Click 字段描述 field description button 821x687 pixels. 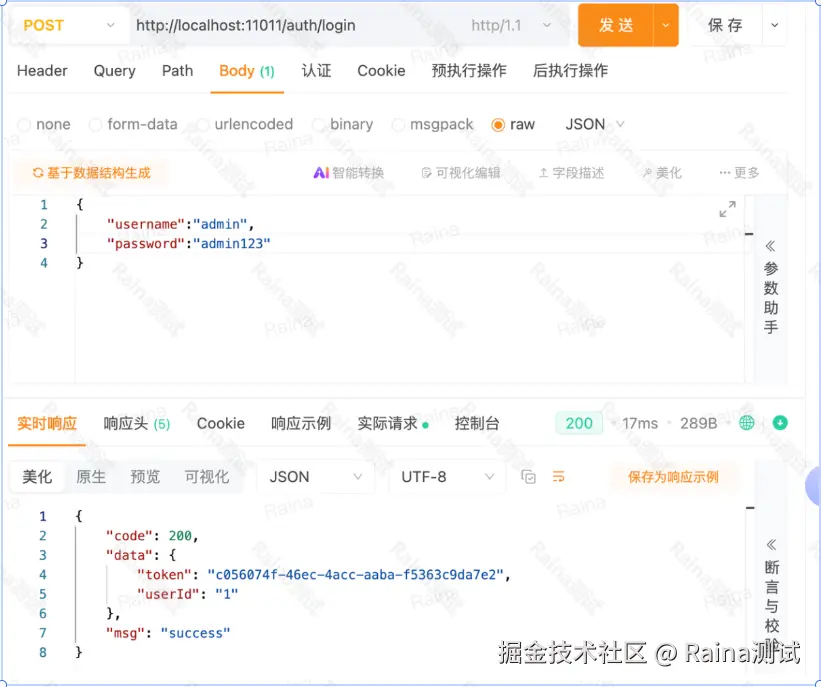click(571, 173)
